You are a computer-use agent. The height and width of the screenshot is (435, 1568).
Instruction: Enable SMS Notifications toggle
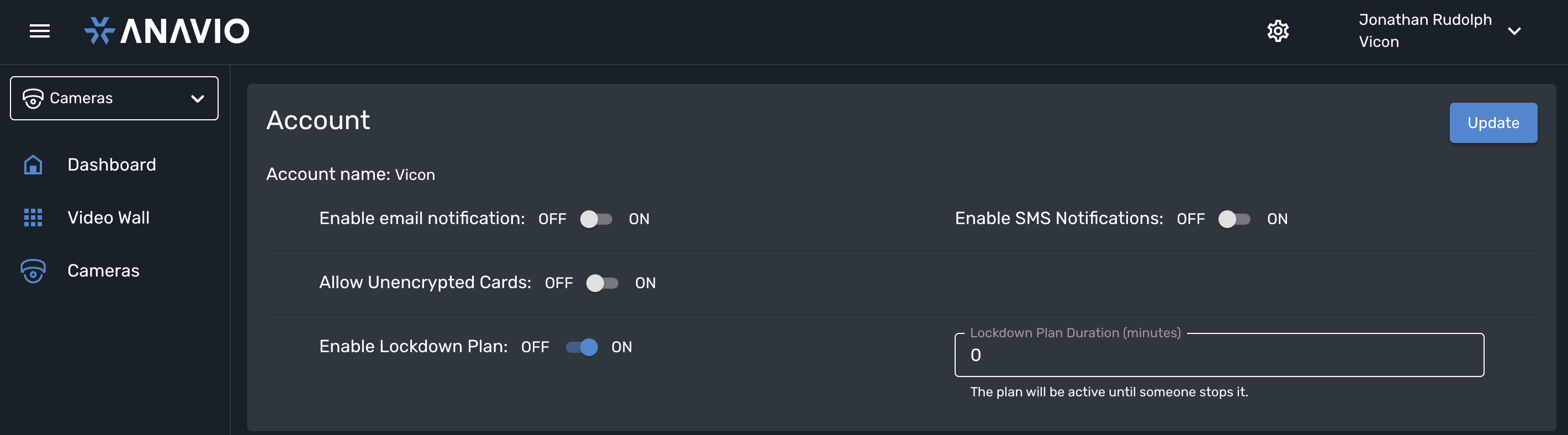point(1235,219)
